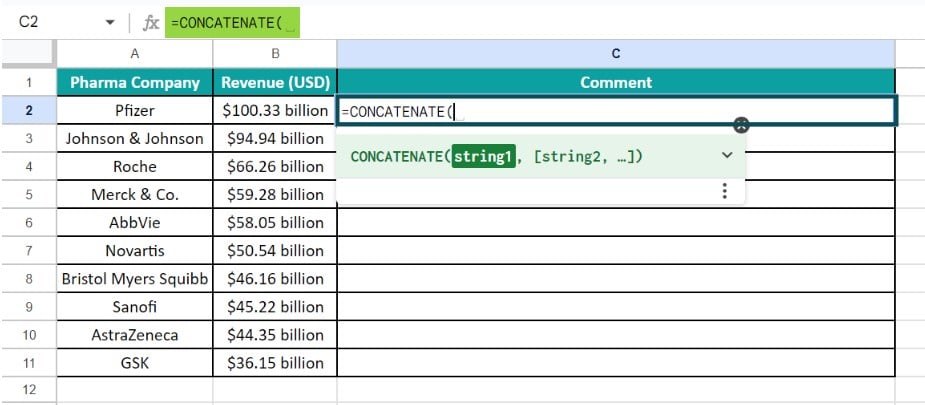This screenshot has width=925, height=405.
Task: Select the empty Comment cell beside AstraZeneca
Action: (616, 335)
